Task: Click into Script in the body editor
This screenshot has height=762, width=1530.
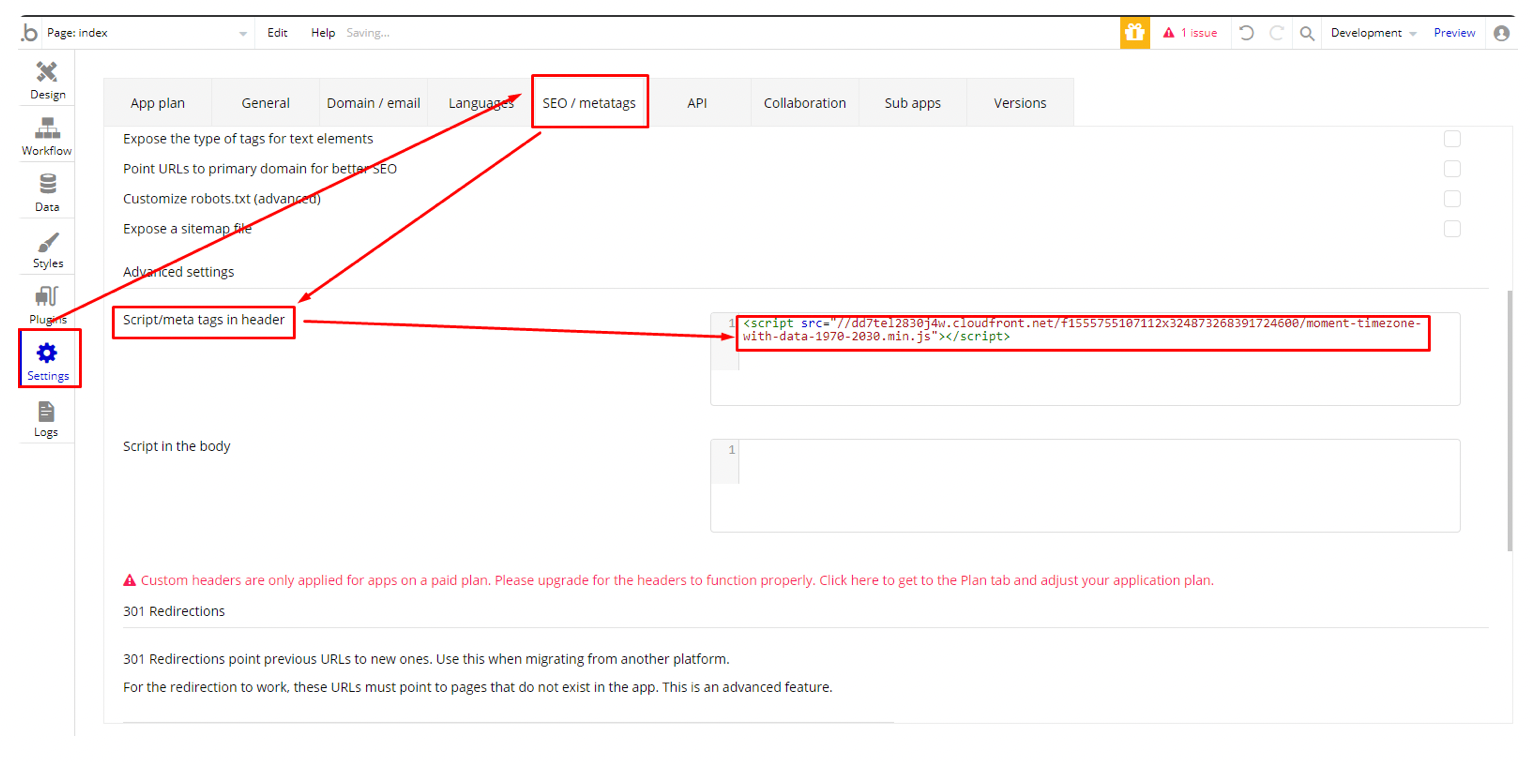Action: [1085, 485]
